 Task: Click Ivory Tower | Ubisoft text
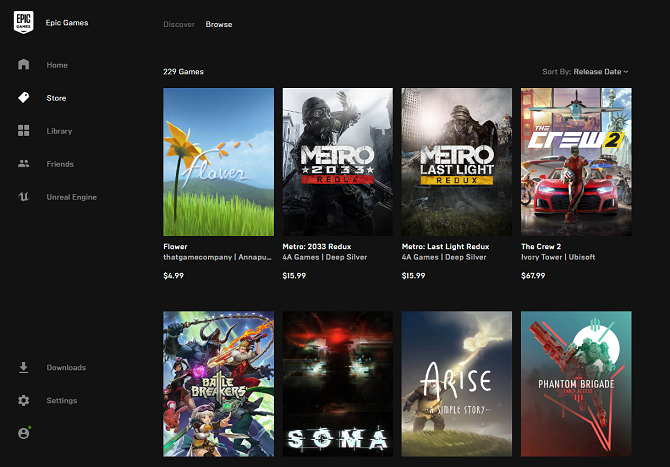(x=558, y=257)
